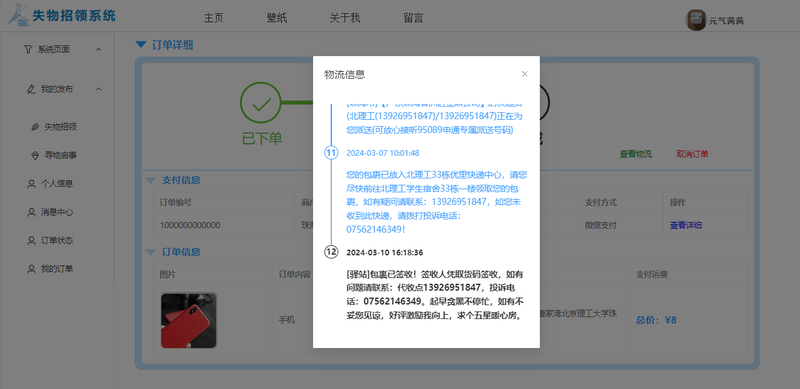Click order number 1000000000000
This screenshot has width=800, height=389.
pos(190,225)
